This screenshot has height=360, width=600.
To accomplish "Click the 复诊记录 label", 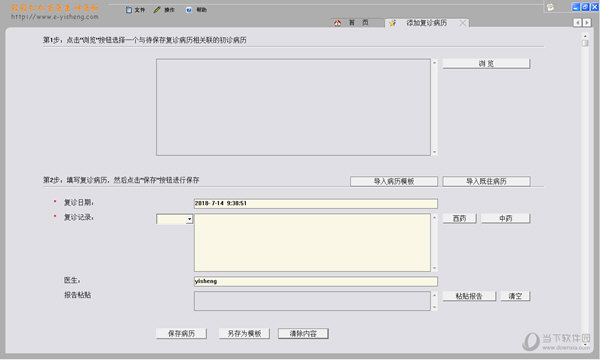I will pos(78,217).
